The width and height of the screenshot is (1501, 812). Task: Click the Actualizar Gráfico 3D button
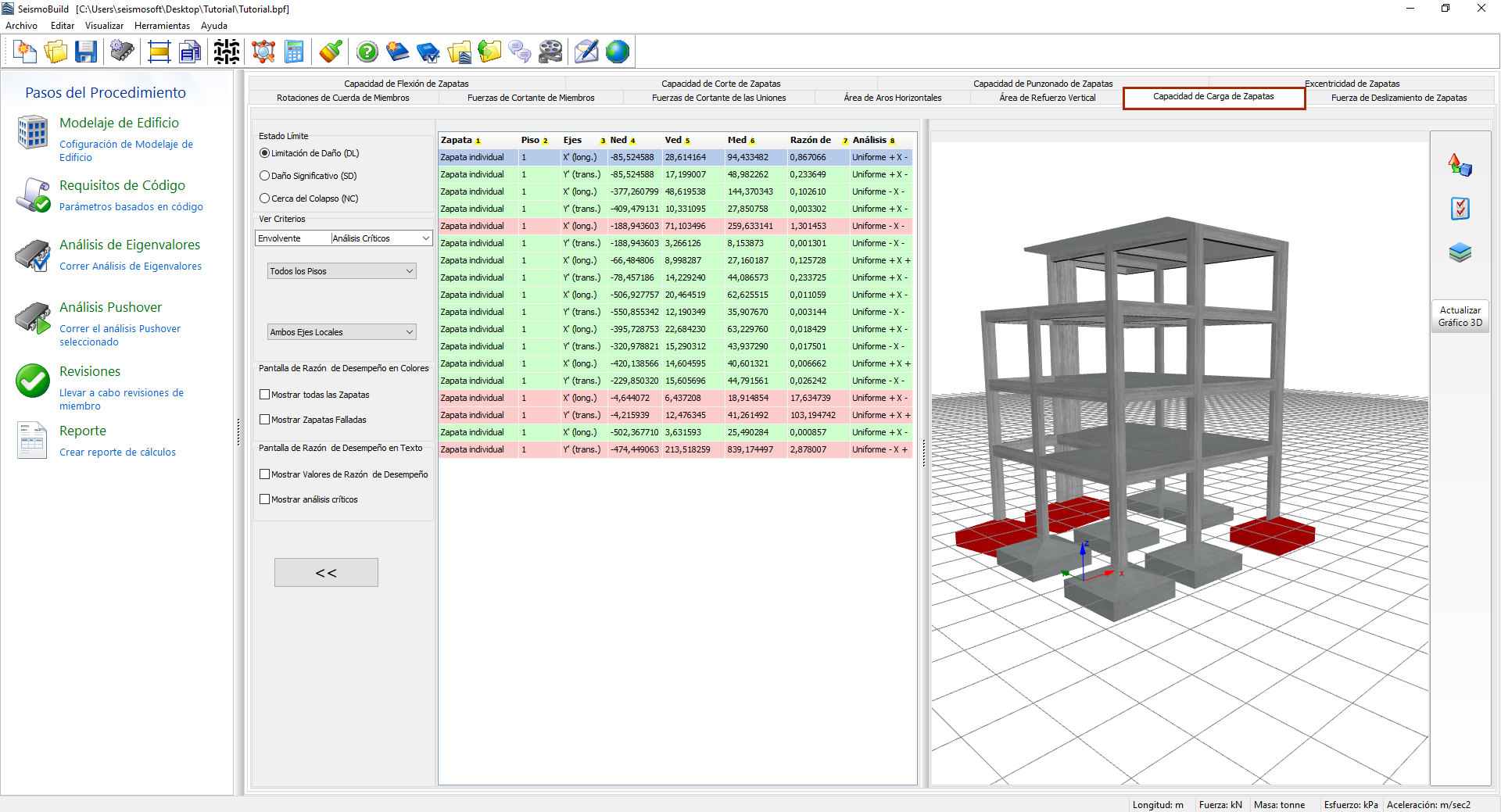1460,317
